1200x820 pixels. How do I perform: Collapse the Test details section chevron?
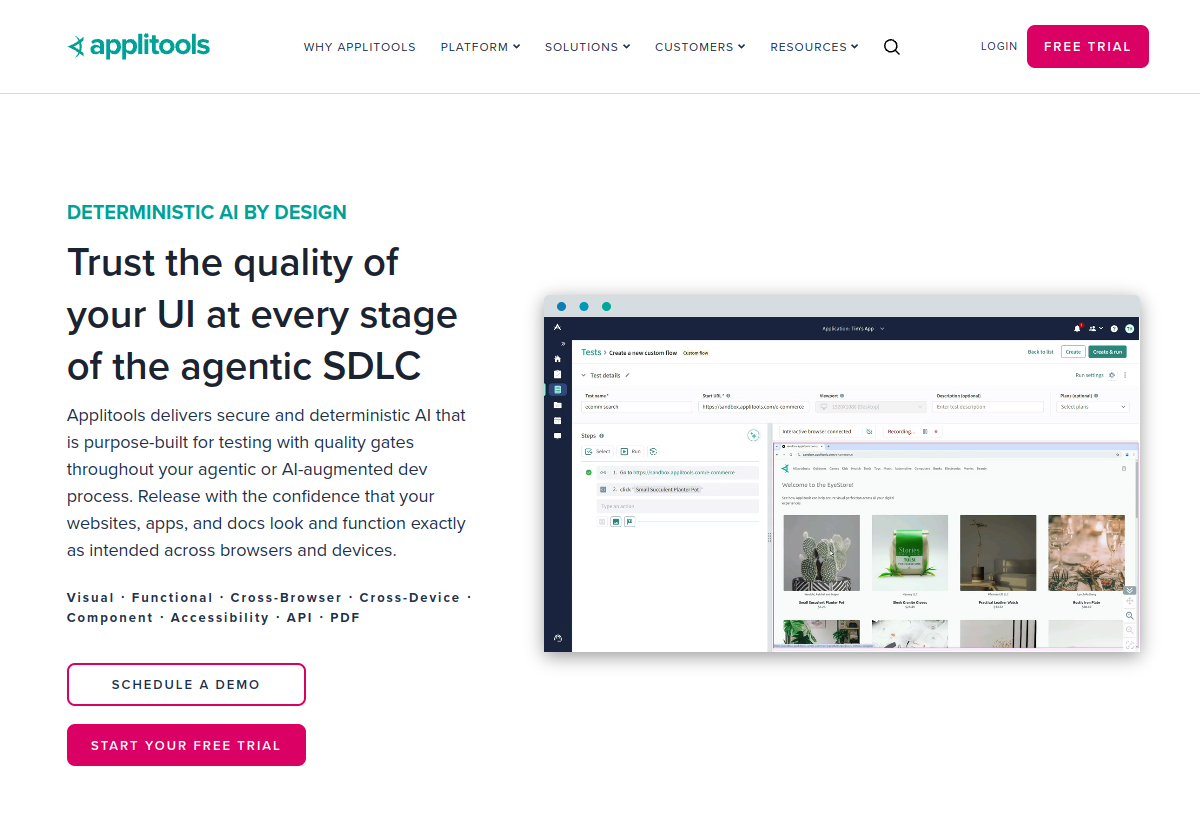[583, 375]
